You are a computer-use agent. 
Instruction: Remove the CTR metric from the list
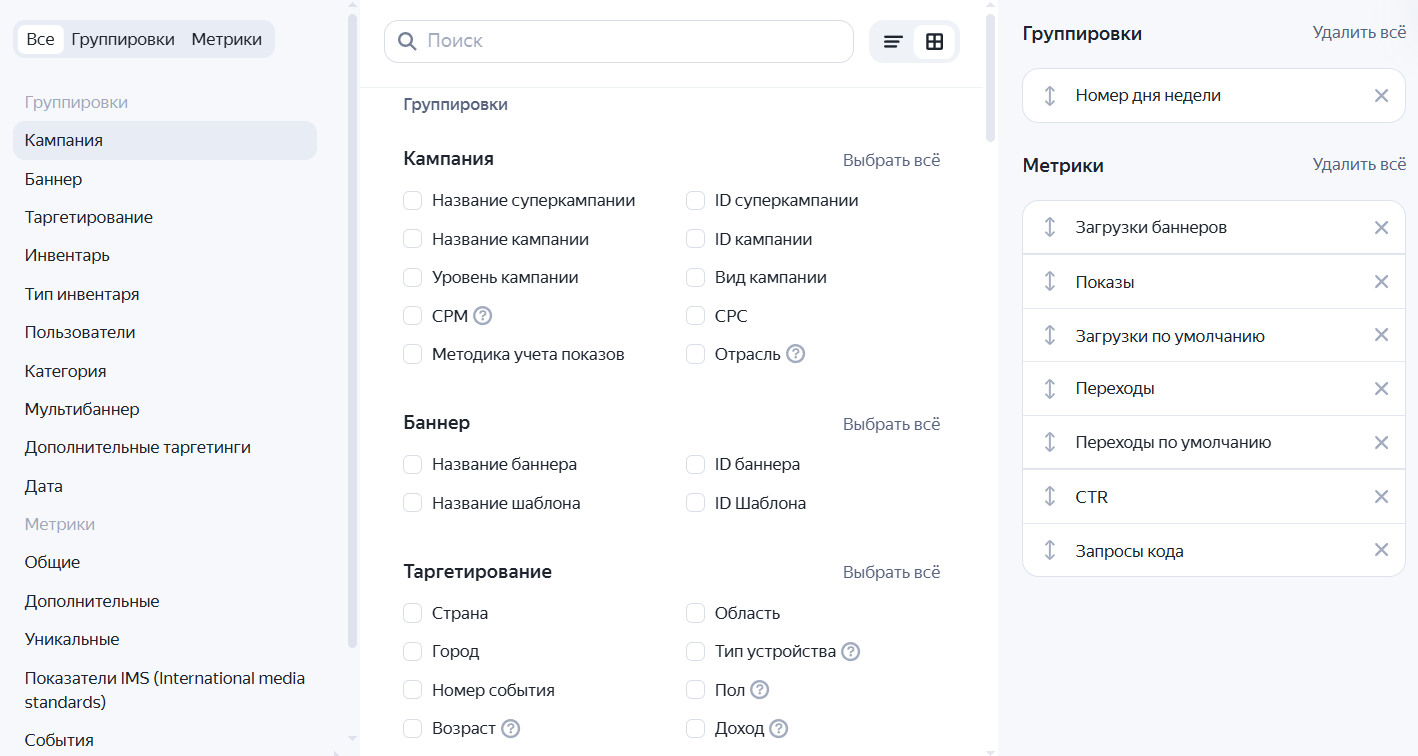pos(1381,497)
